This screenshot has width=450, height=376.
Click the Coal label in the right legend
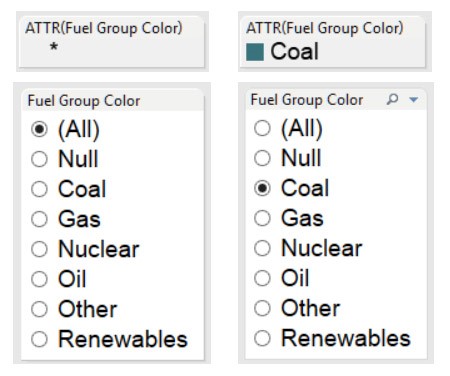tap(294, 52)
